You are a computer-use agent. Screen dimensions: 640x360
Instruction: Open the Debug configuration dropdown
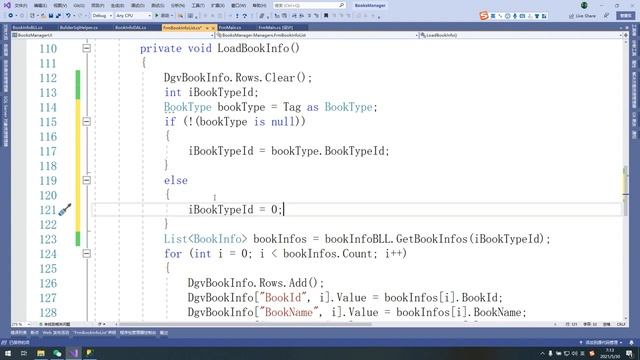tap(102, 16)
